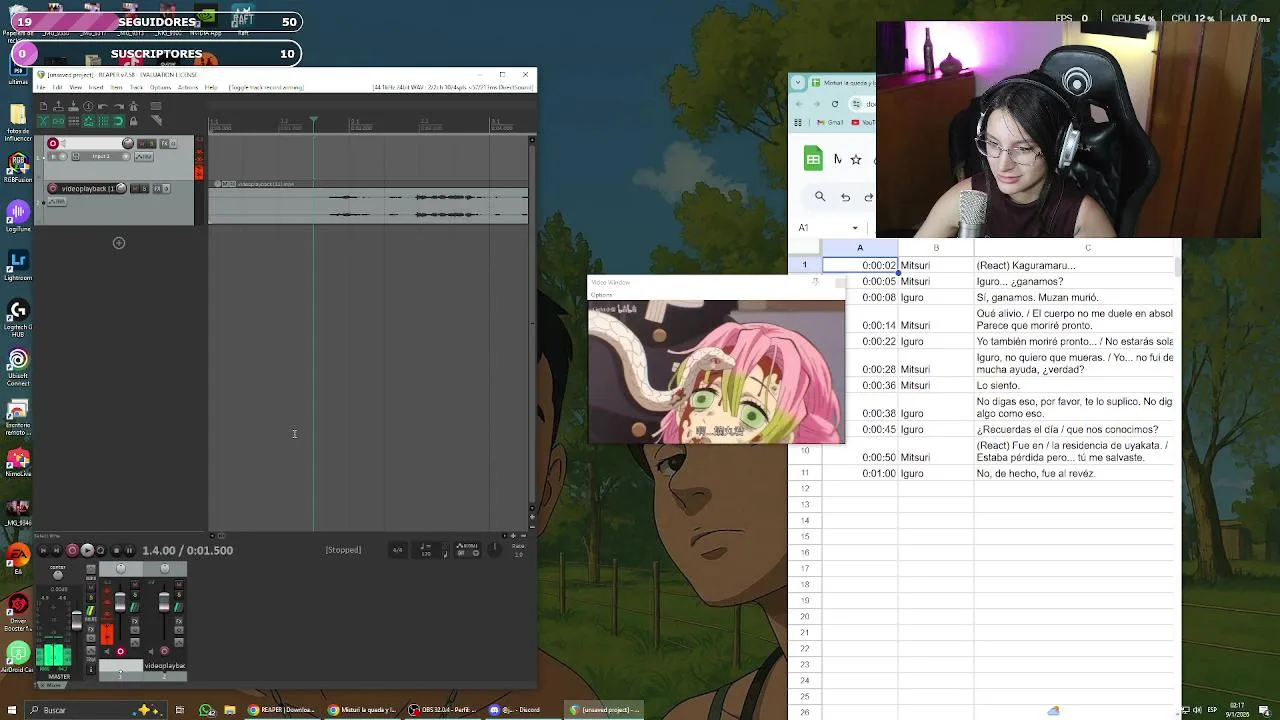Toggle ripple editing icon in REAPER toolbar
This screenshot has height=720, width=1280.
(74, 121)
